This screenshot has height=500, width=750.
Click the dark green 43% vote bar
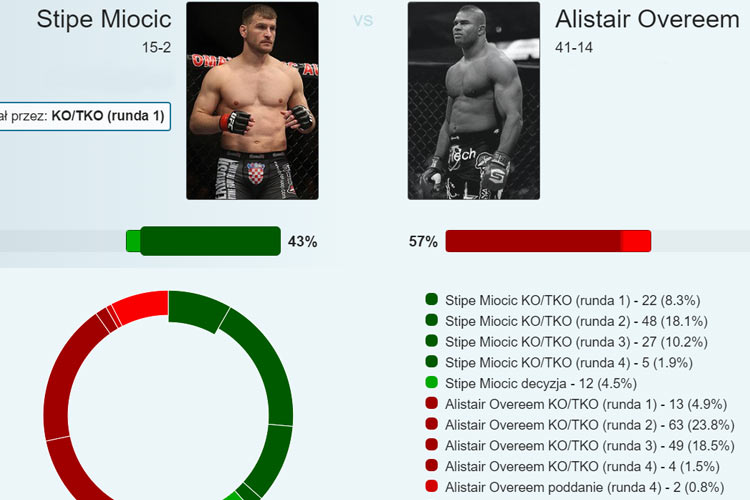pos(210,241)
